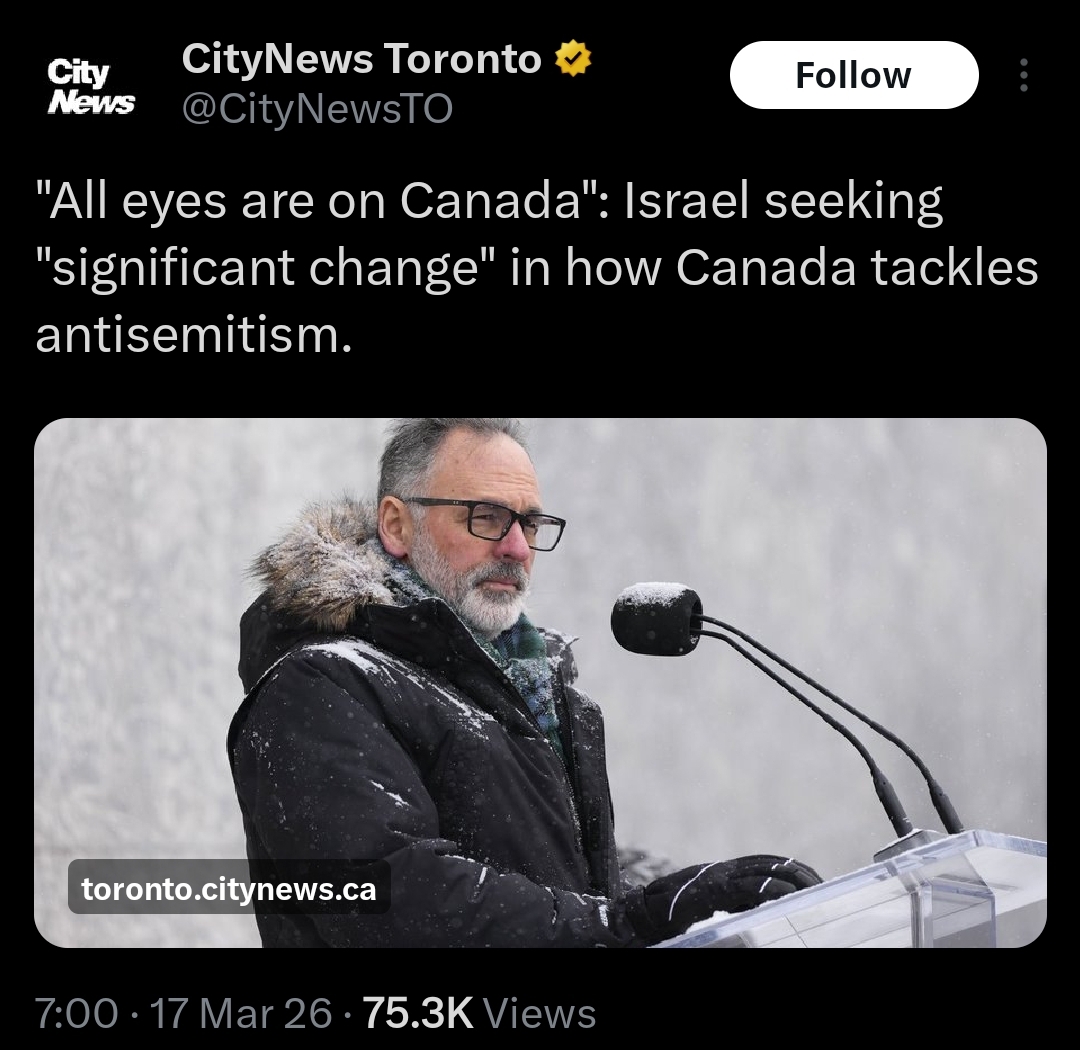This screenshot has width=1080, height=1050.
Task: Open the @CityNewsTO handle link
Action: coord(317,108)
